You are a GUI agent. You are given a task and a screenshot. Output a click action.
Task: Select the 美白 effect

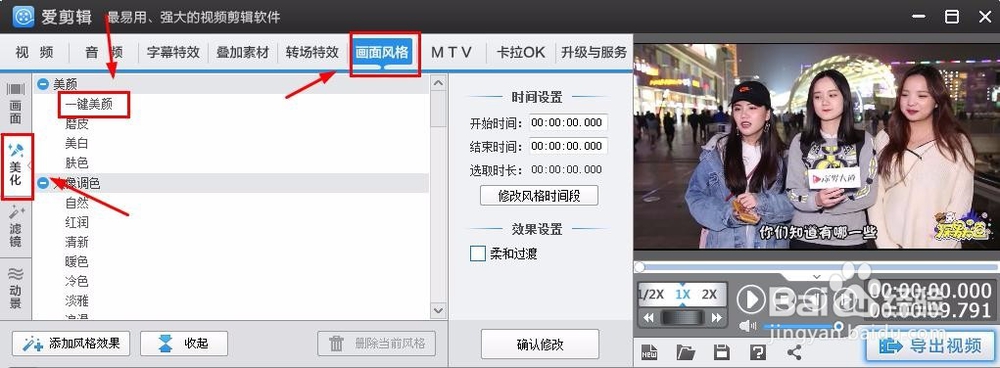pyautogui.click(x=77, y=144)
